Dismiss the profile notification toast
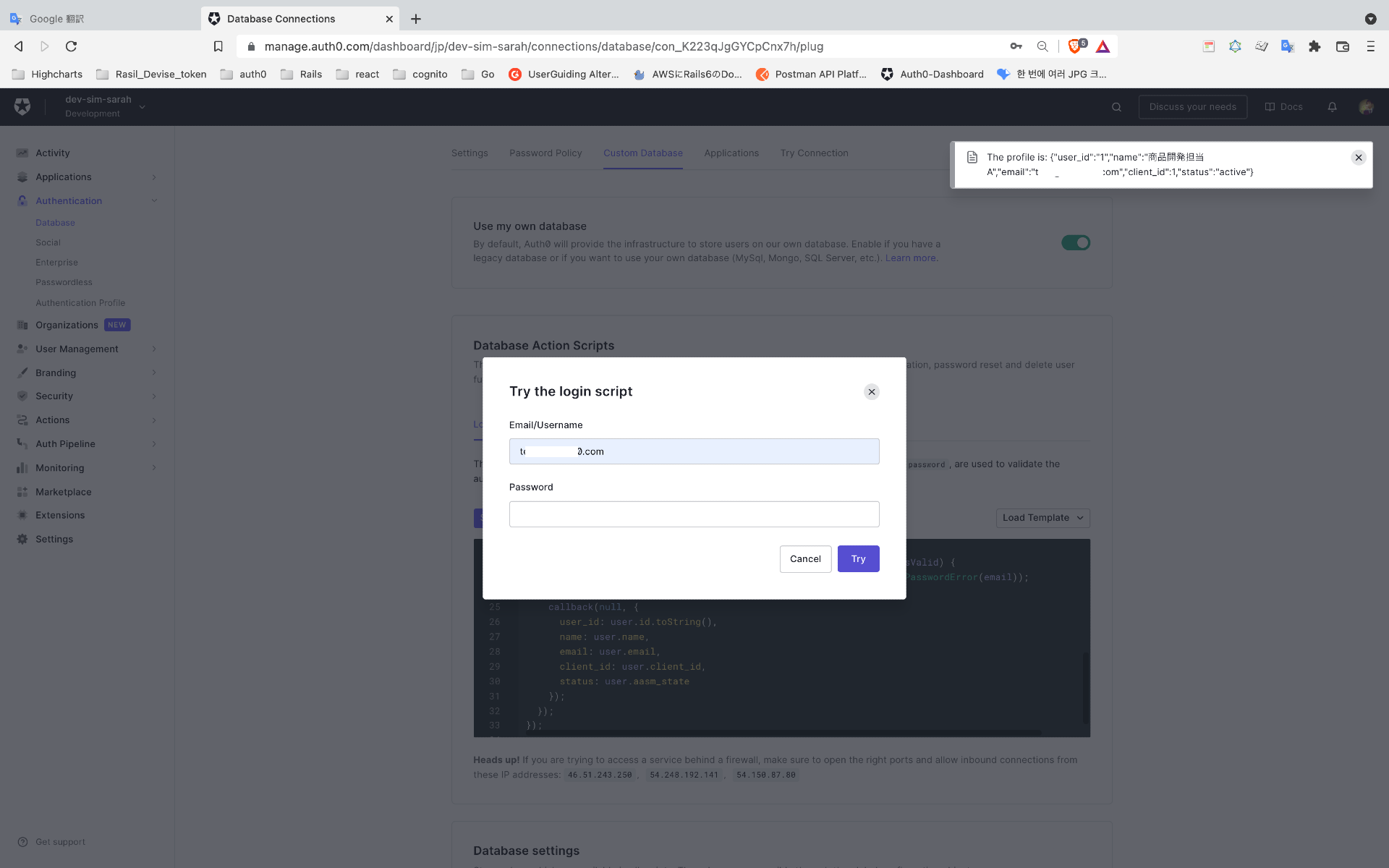Viewport: 1389px width, 868px height. coord(1358,158)
